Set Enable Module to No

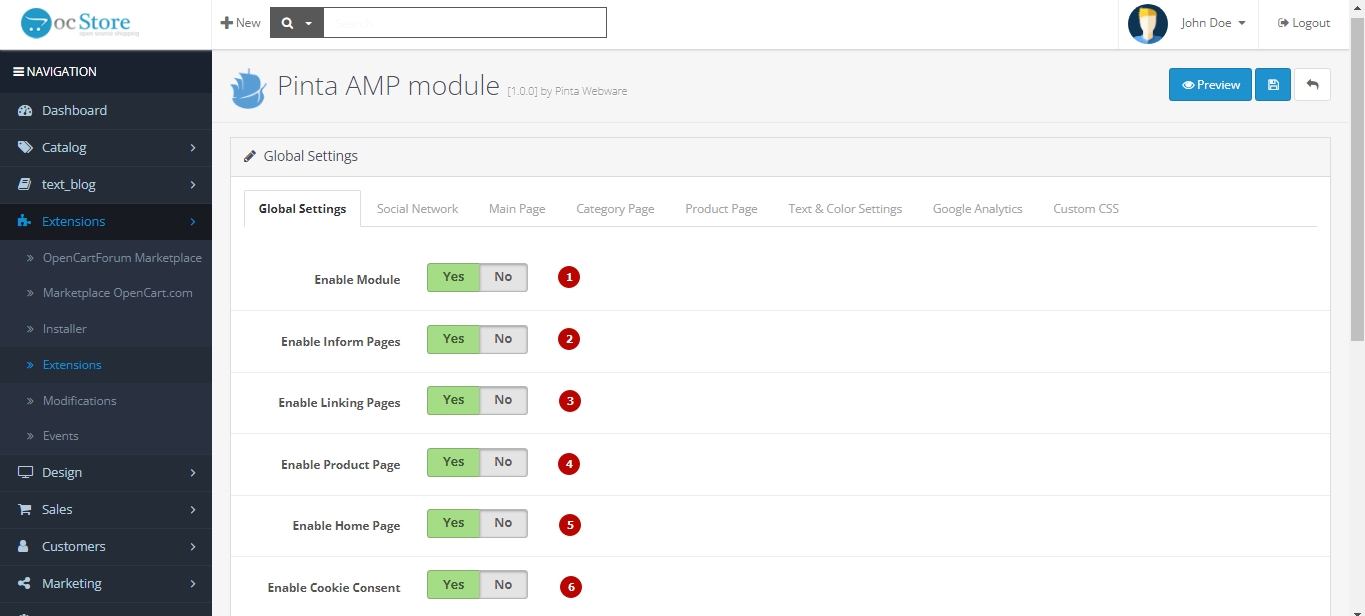tap(503, 278)
